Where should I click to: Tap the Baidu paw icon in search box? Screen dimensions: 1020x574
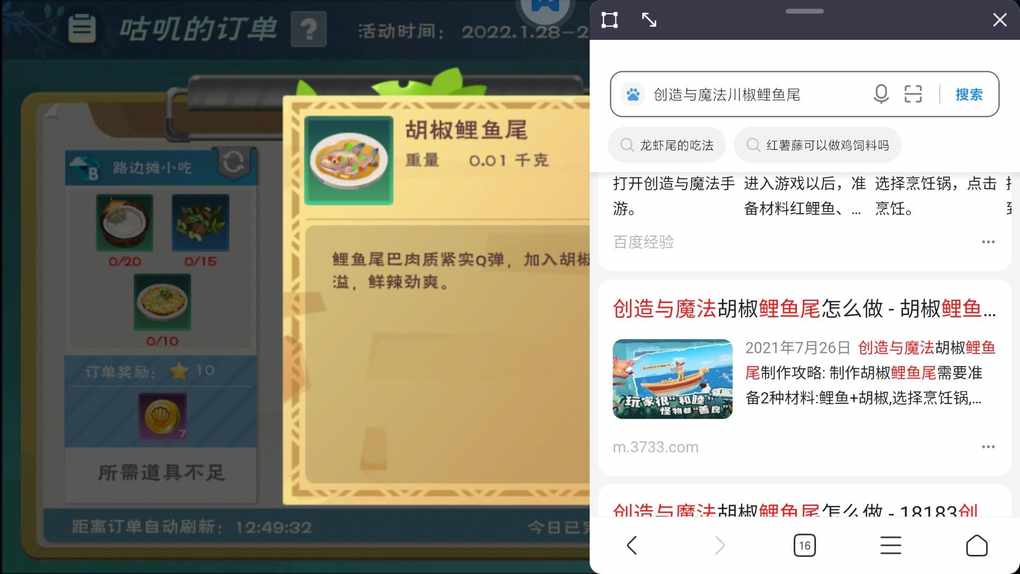(633, 95)
